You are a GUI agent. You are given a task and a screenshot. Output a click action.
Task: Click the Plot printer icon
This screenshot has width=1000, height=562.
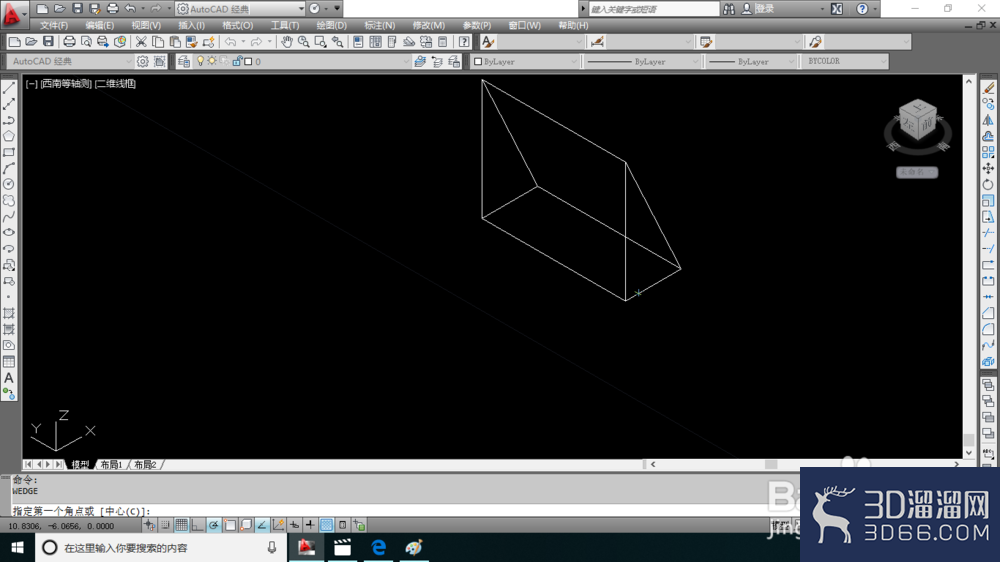coord(69,42)
